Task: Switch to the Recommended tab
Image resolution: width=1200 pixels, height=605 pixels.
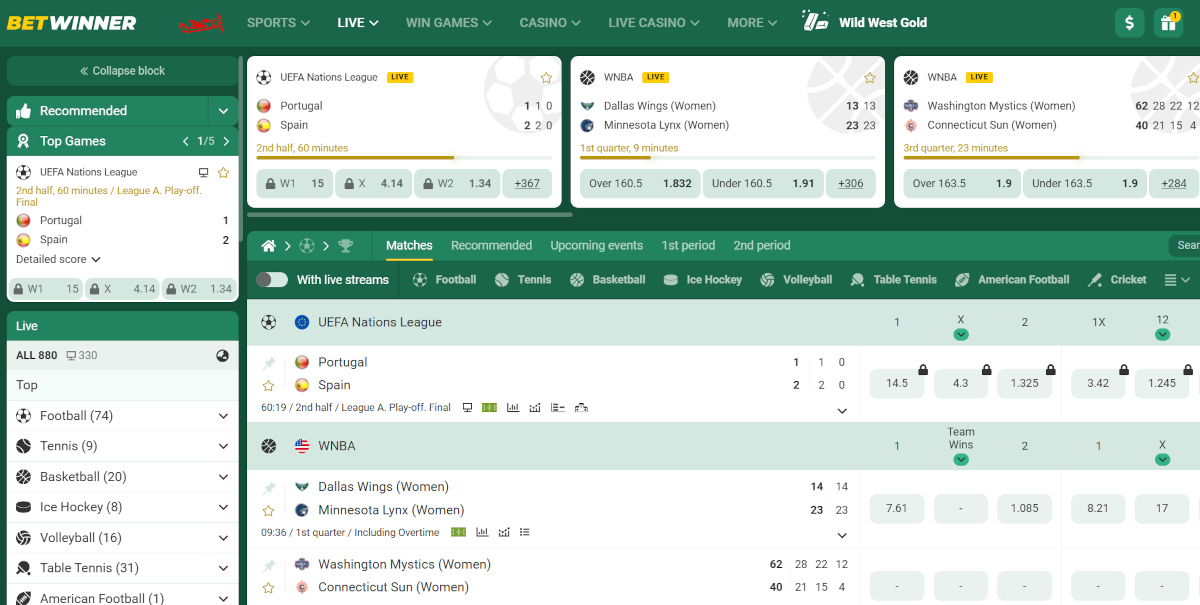Action: click(491, 246)
